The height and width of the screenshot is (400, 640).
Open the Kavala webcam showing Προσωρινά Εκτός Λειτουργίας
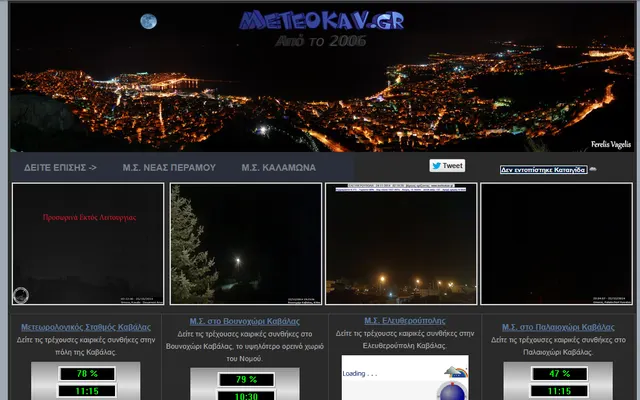(x=88, y=244)
